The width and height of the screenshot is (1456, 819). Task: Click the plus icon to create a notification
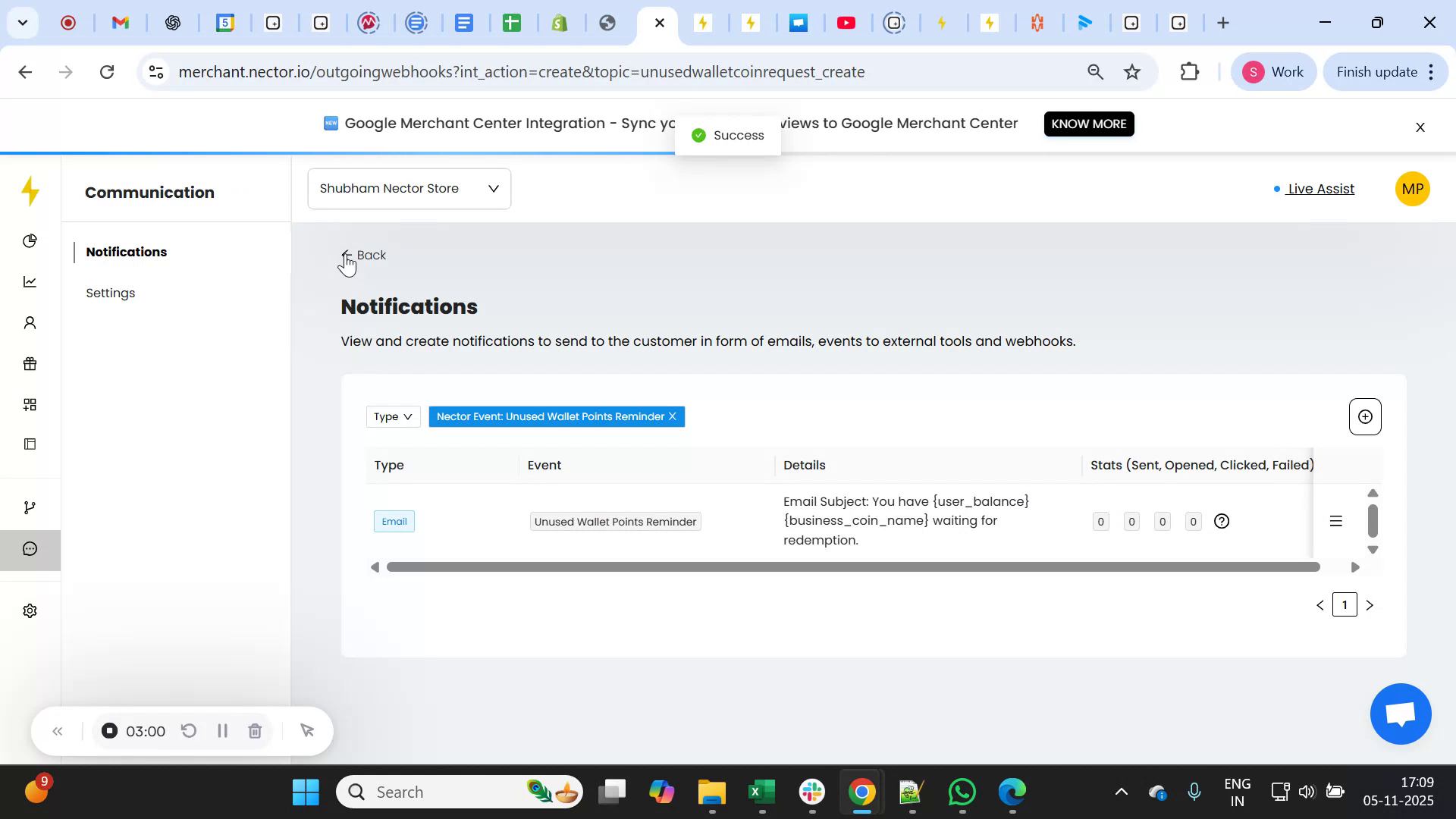[x=1365, y=416]
